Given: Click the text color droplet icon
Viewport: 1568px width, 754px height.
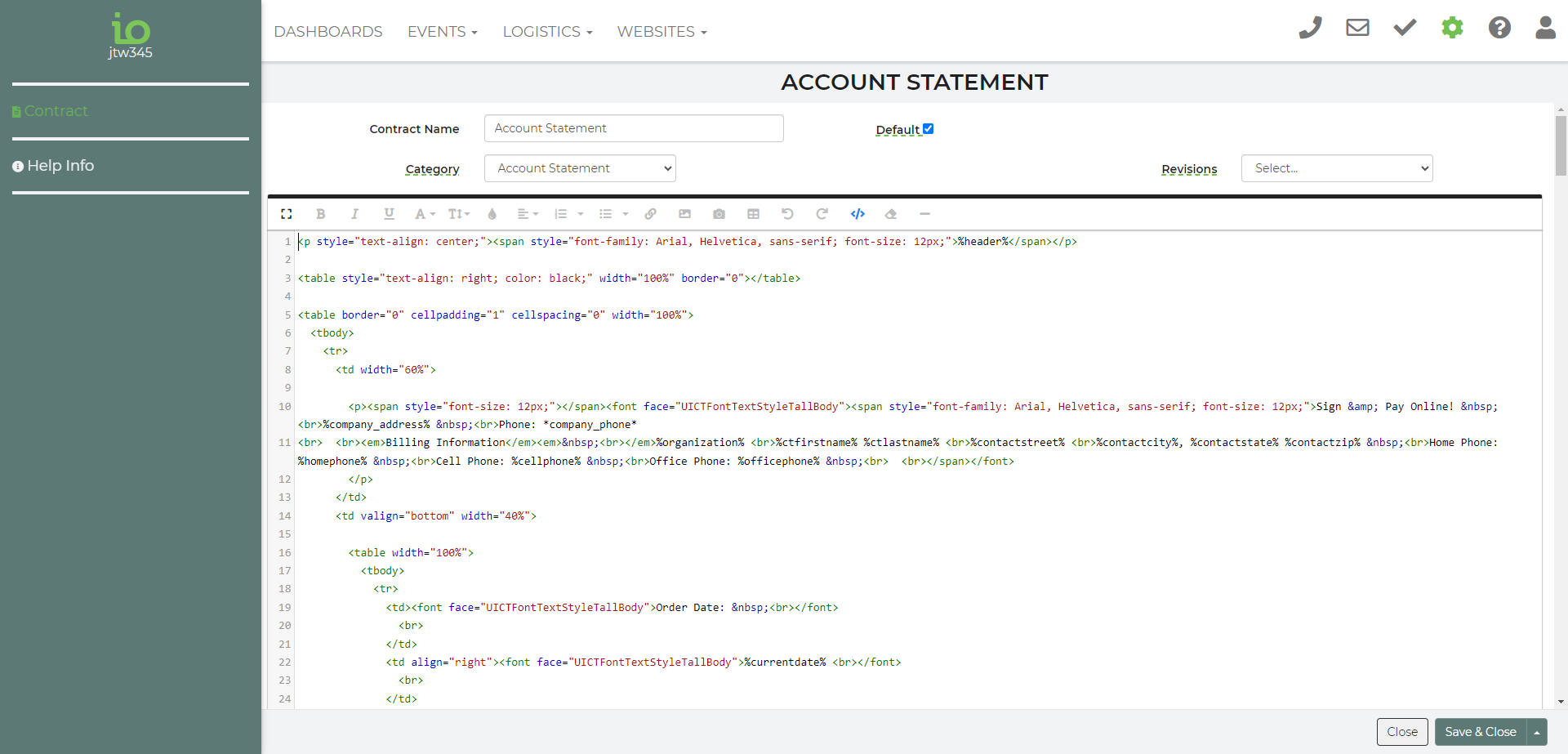Looking at the screenshot, I should (x=492, y=214).
